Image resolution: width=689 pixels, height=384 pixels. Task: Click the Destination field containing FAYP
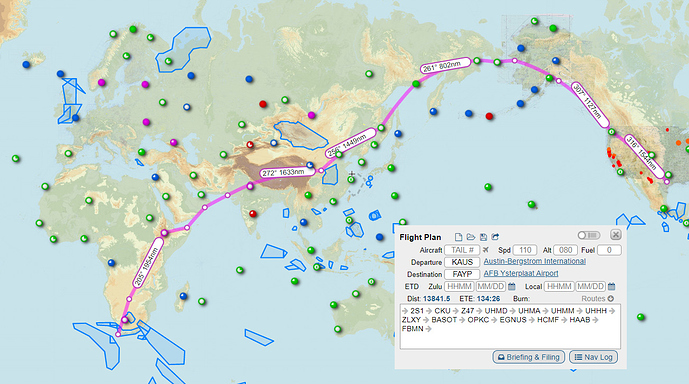pyautogui.click(x=462, y=274)
